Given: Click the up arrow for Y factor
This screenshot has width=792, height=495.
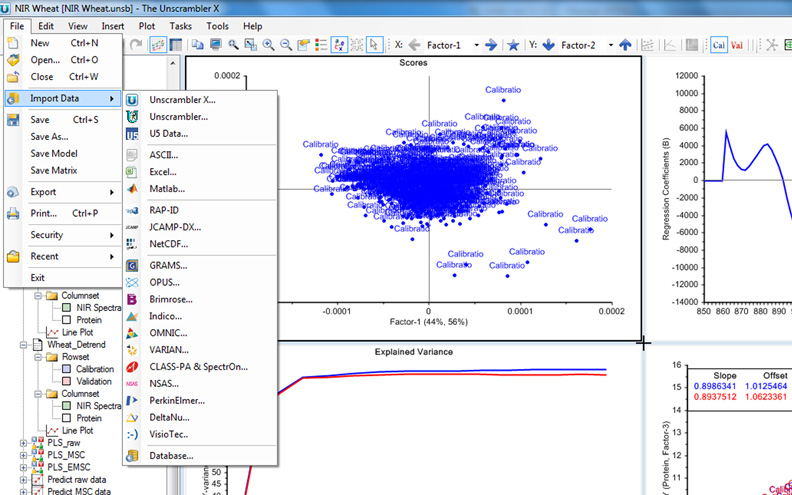Looking at the screenshot, I should pyautogui.click(x=625, y=45).
